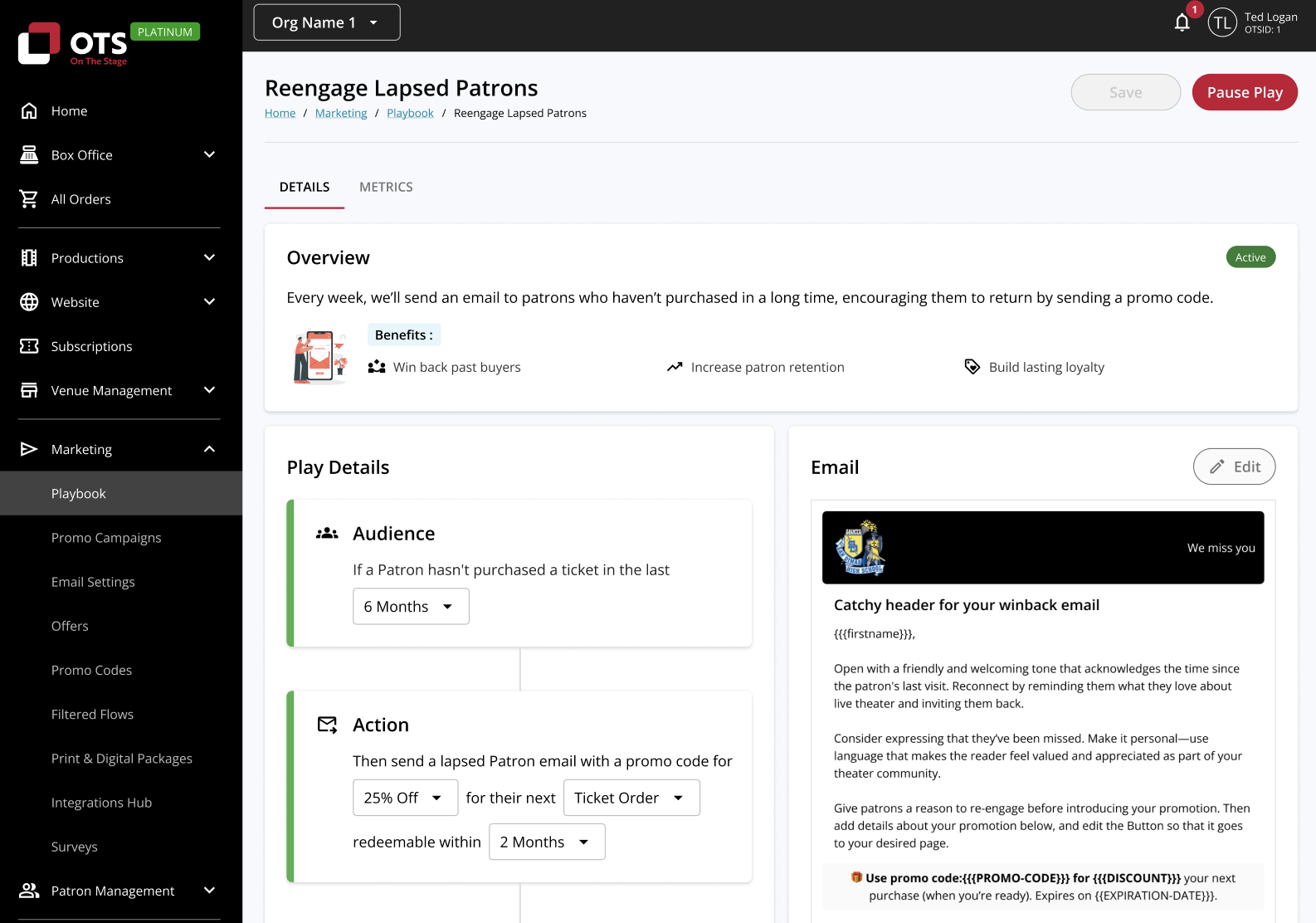Viewport: 1316px width, 923px height.
Task: Click the Subscriptions ticket icon
Action: point(29,345)
